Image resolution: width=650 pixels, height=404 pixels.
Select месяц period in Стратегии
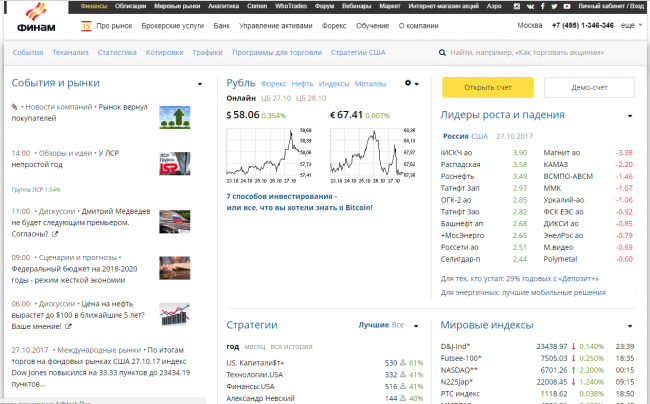(x=253, y=346)
